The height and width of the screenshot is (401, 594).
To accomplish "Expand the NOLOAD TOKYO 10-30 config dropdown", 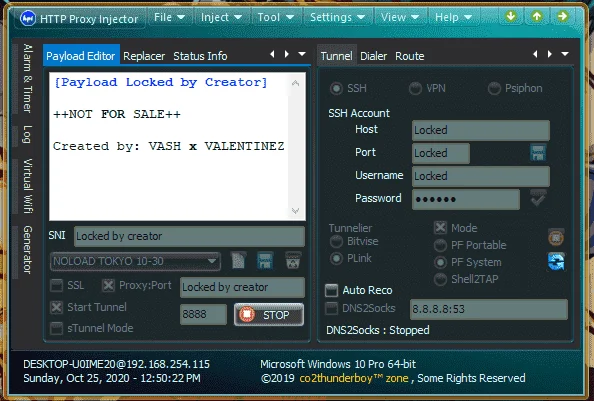I will click(212, 261).
